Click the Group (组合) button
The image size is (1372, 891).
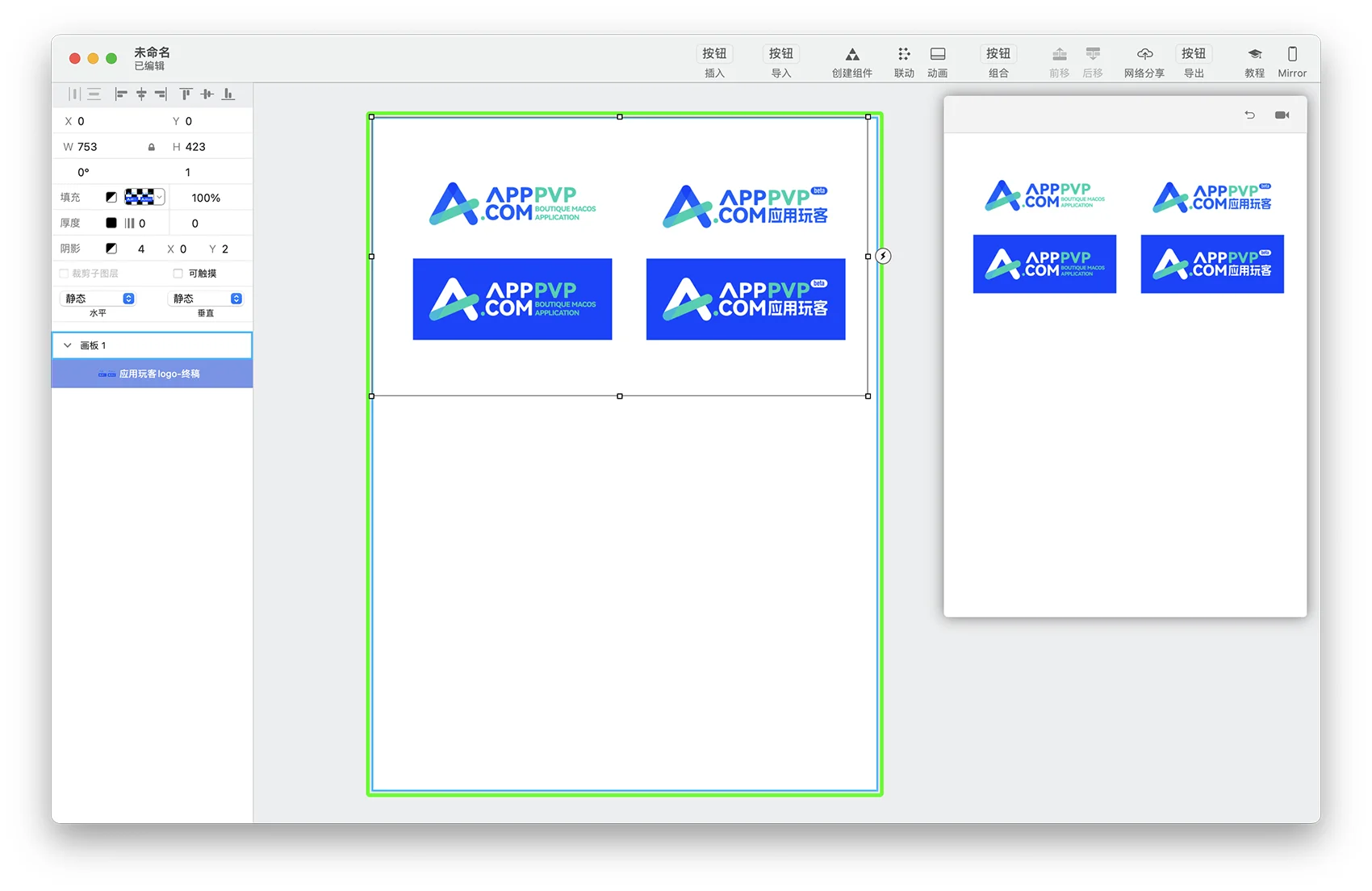point(998,54)
